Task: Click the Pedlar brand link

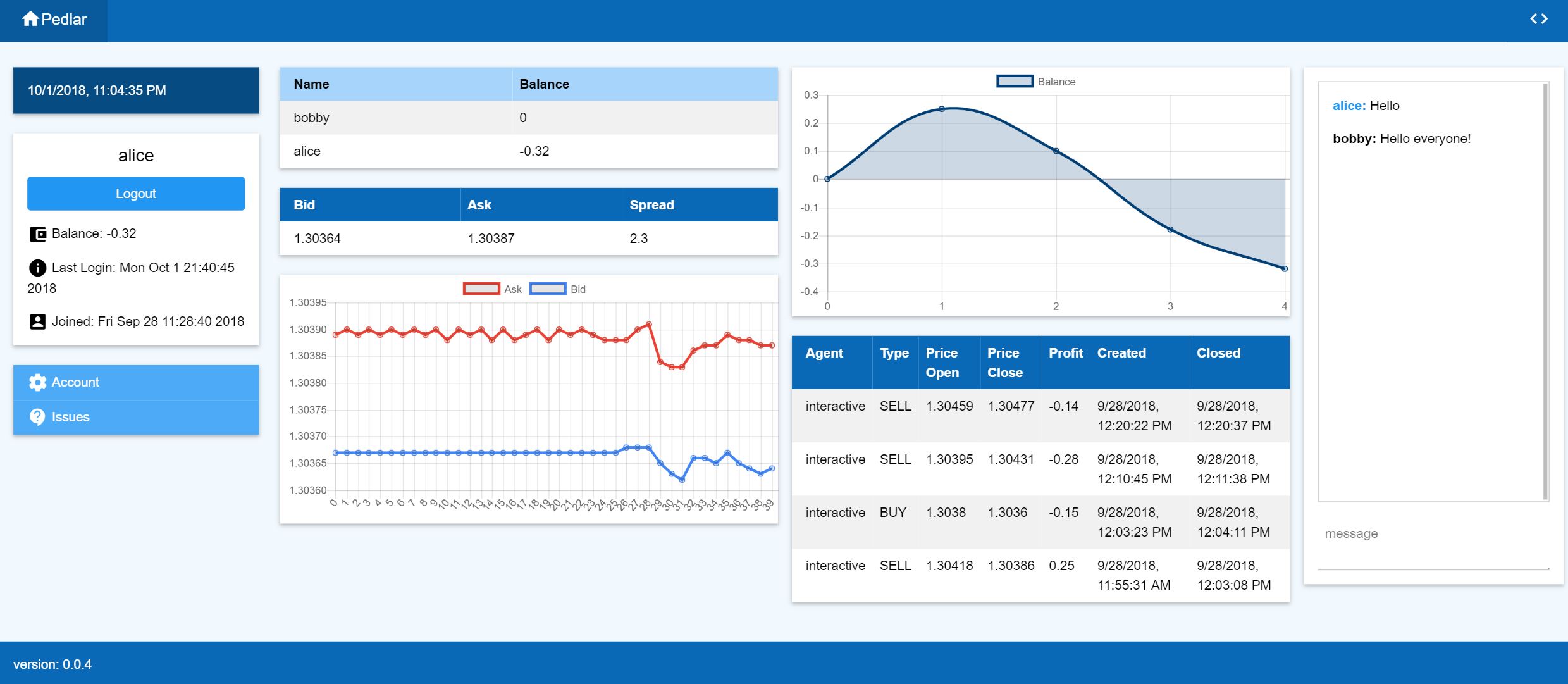Action: [x=63, y=20]
